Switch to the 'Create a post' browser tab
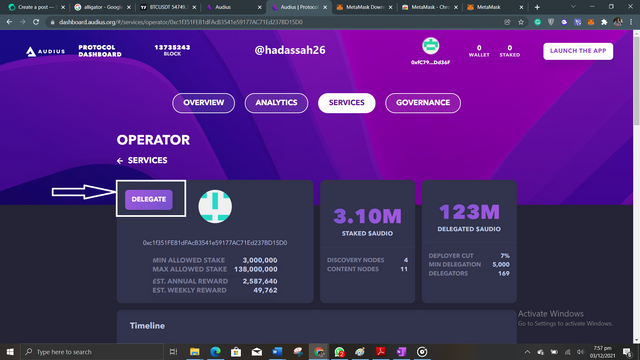This screenshot has height=360, width=640. (x=36, y=7)
